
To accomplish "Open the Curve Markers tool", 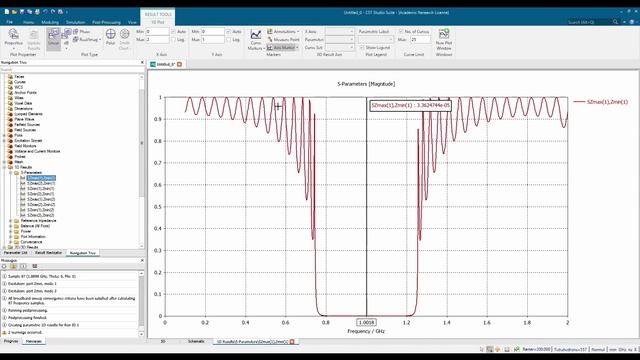I will [256, 40].
